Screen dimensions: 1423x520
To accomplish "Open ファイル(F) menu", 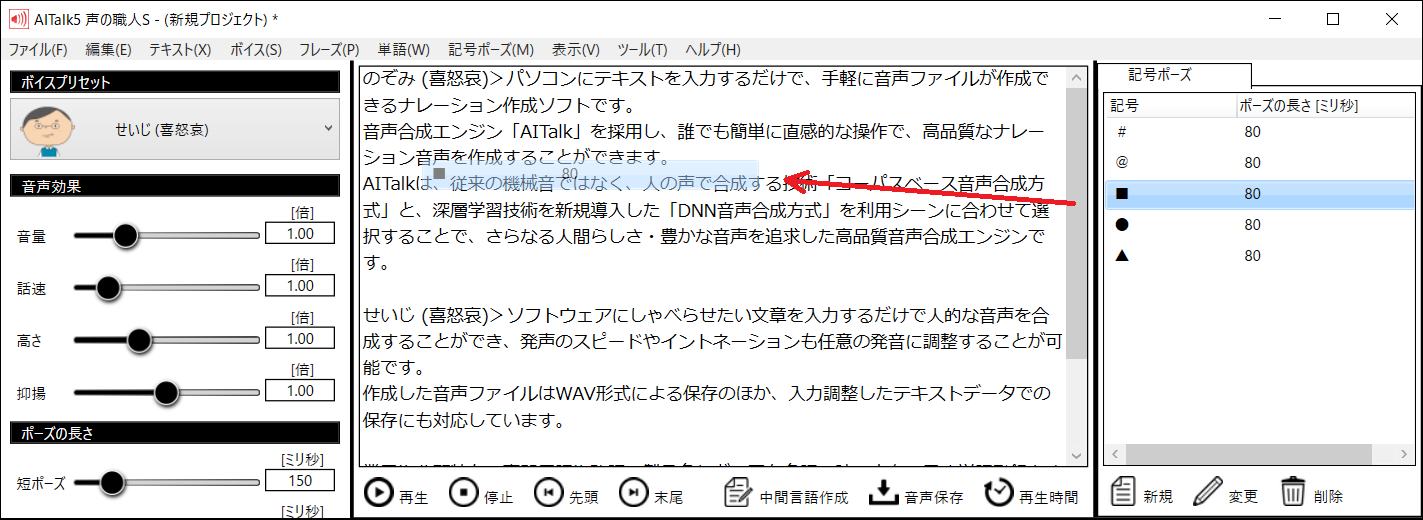I will pyautogui.click(x=38, y=50).
